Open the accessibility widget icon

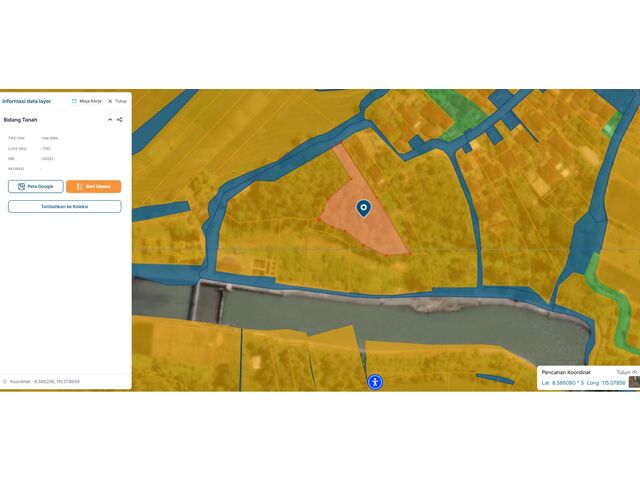tap(375, 381)
